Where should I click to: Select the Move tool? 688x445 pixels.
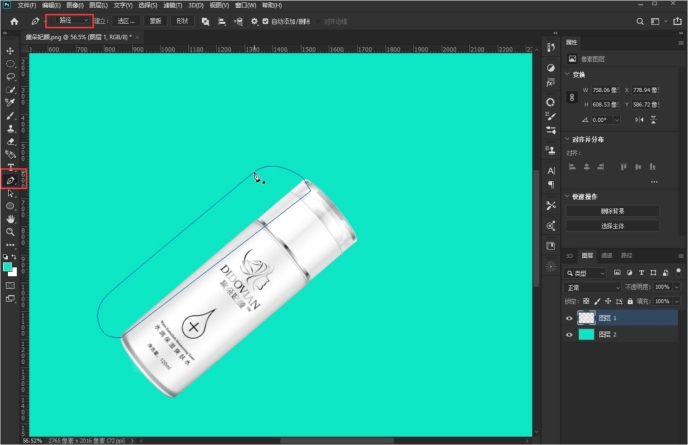click(10, 51)
